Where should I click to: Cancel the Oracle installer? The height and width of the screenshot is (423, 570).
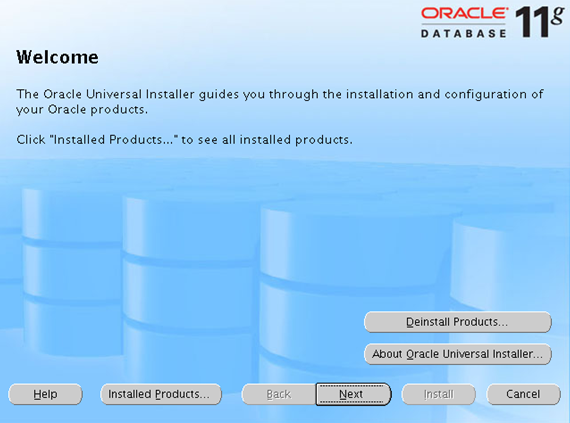pos(523,394)
